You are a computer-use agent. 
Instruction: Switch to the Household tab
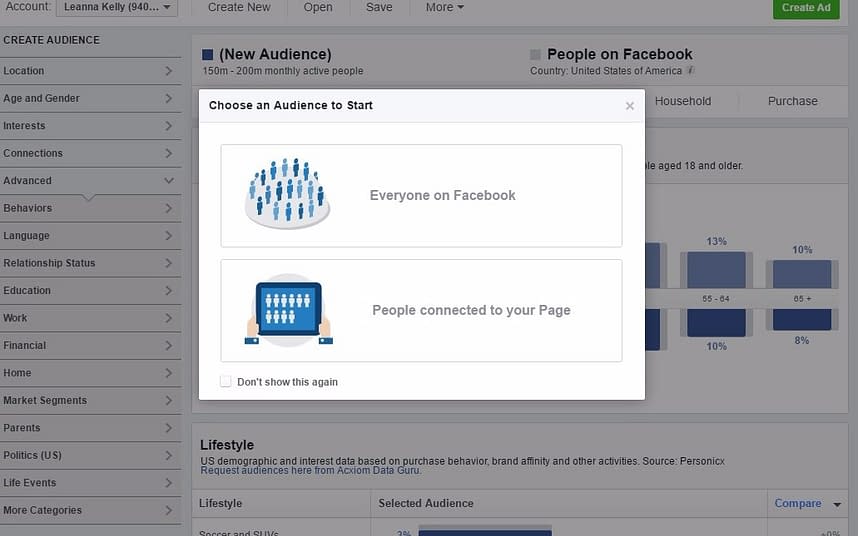pos(683,101)
